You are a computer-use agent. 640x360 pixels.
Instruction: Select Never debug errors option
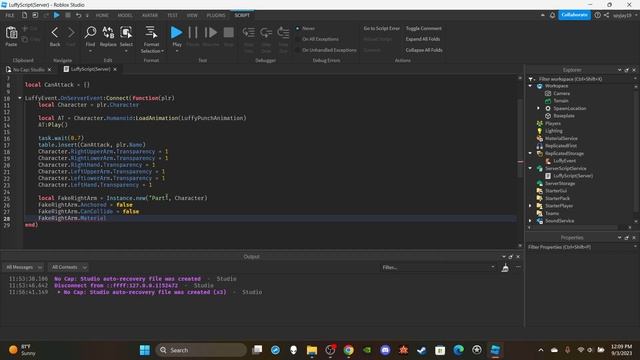tap(305, 29)
